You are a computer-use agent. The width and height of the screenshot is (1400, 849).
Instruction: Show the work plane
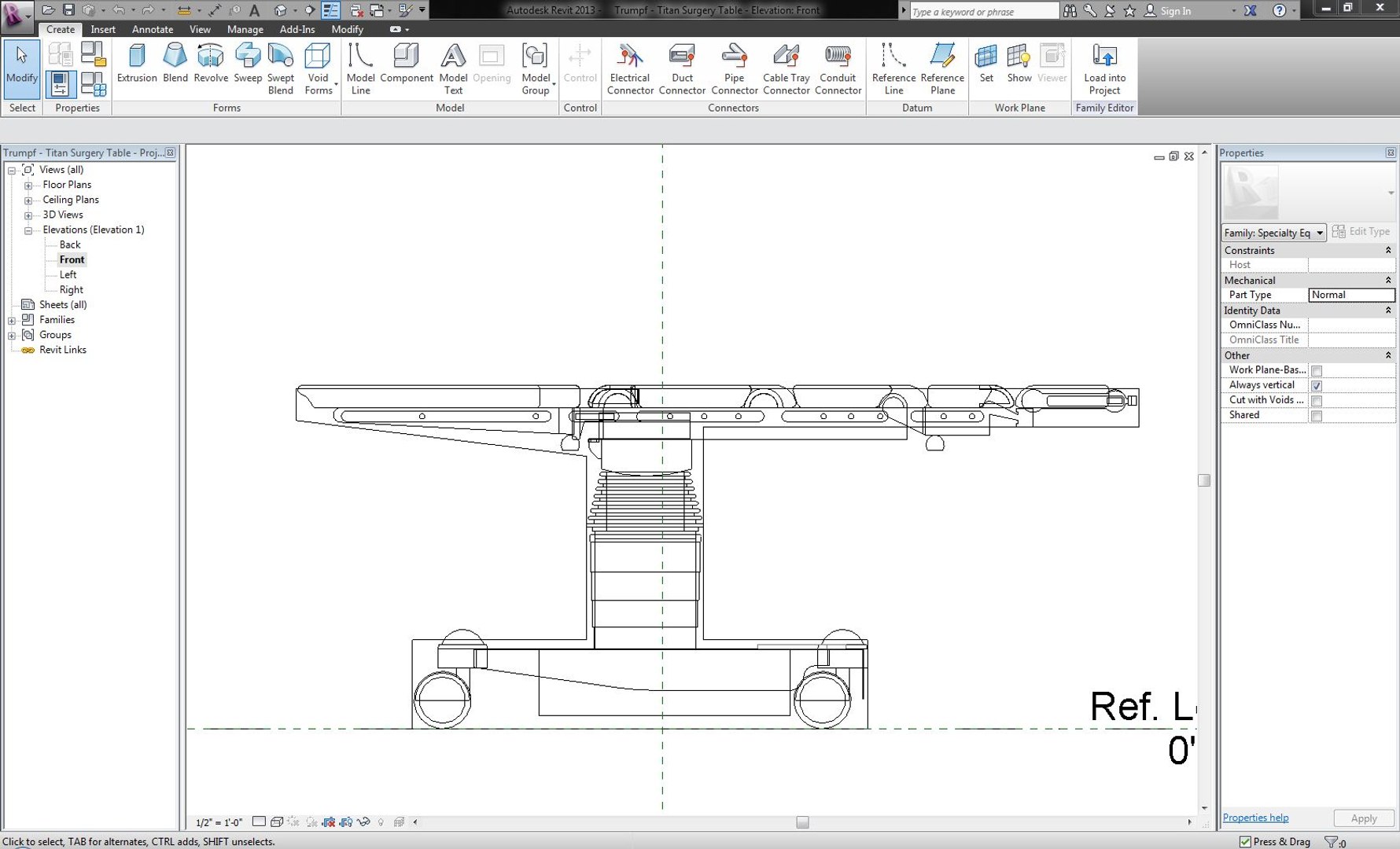click(x=1019, y=63)
